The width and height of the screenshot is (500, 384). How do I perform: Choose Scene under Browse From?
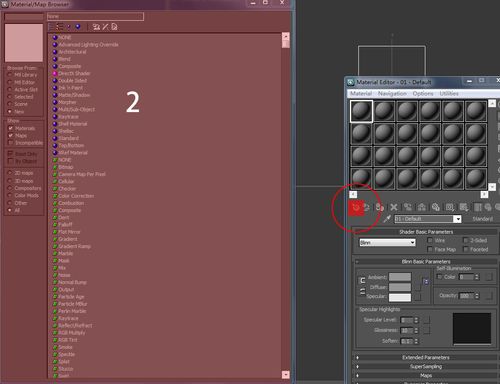pos(10,104)
